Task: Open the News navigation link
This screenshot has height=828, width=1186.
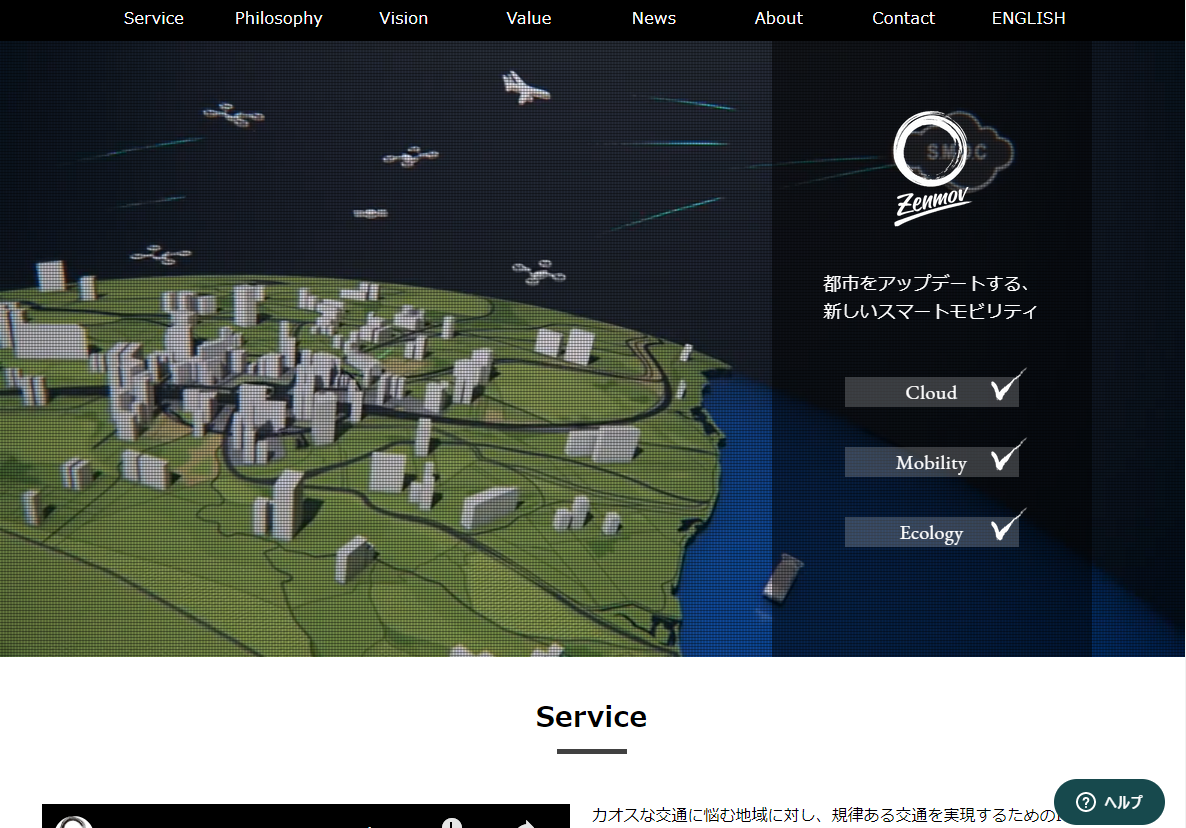Action: [654, 18]
